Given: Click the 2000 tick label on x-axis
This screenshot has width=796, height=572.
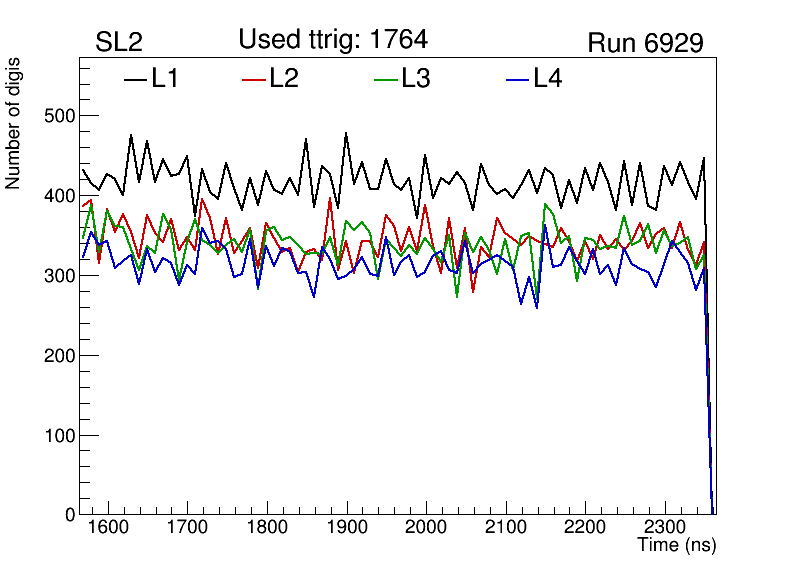Looking at the screenshot, I should tap(426, 528).
